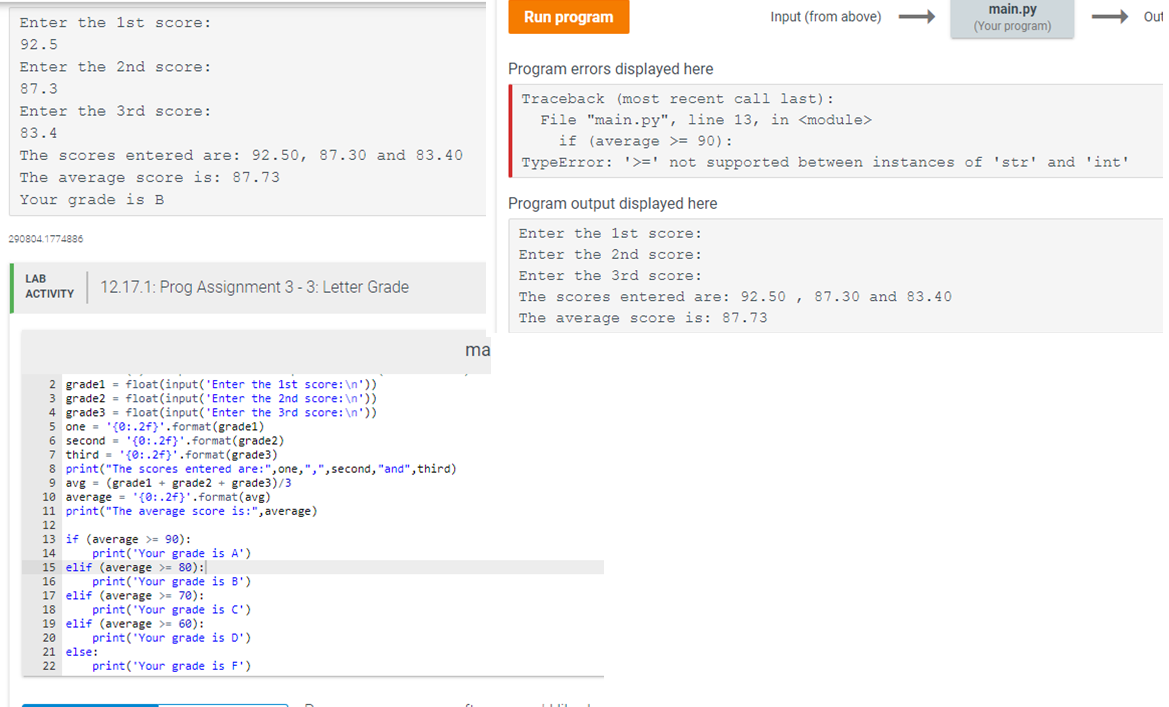
Task: Click the arrow after Input (from above)
Action: pos(916,16)
